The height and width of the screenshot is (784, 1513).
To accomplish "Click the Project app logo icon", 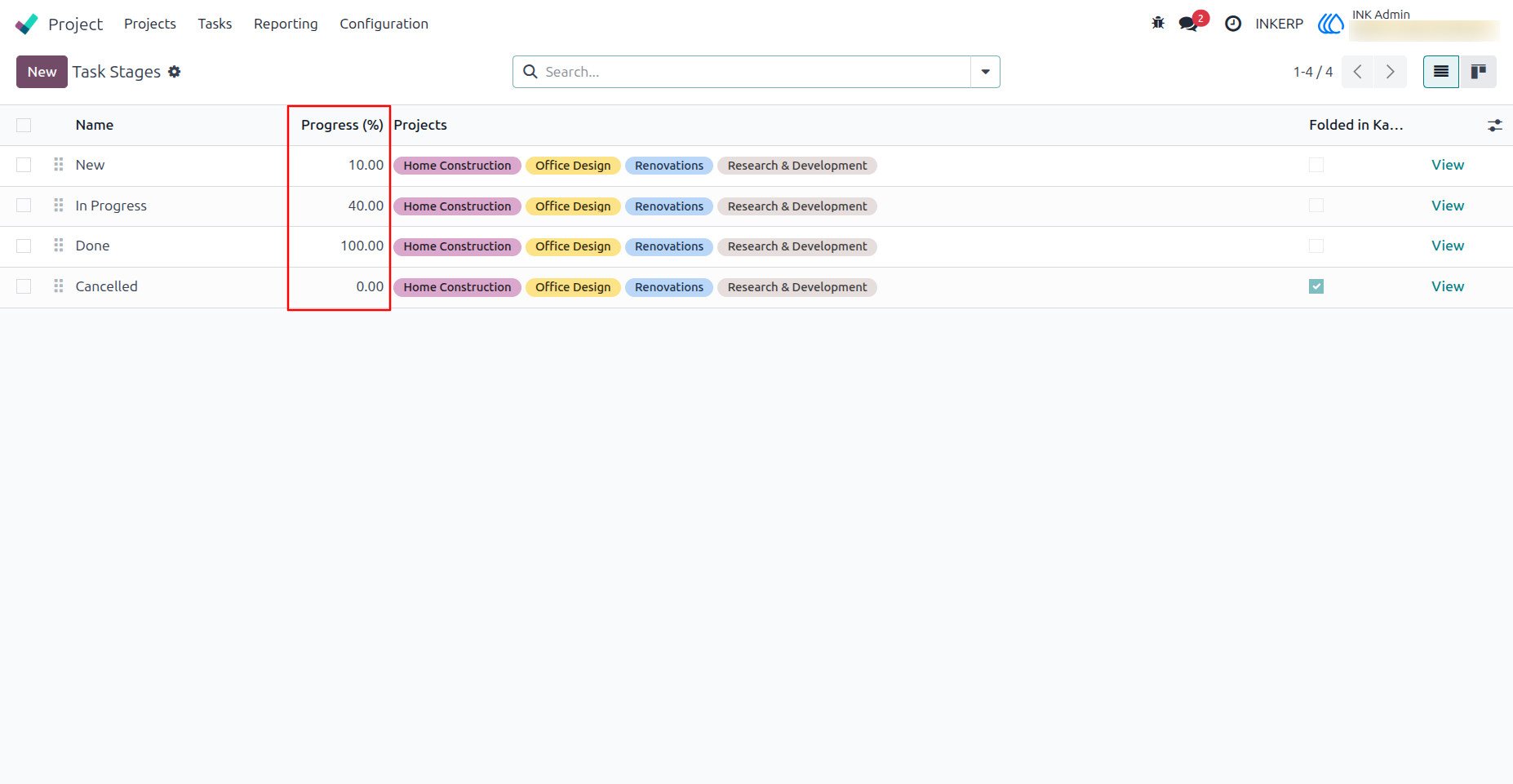I will (x=26, y=24).
